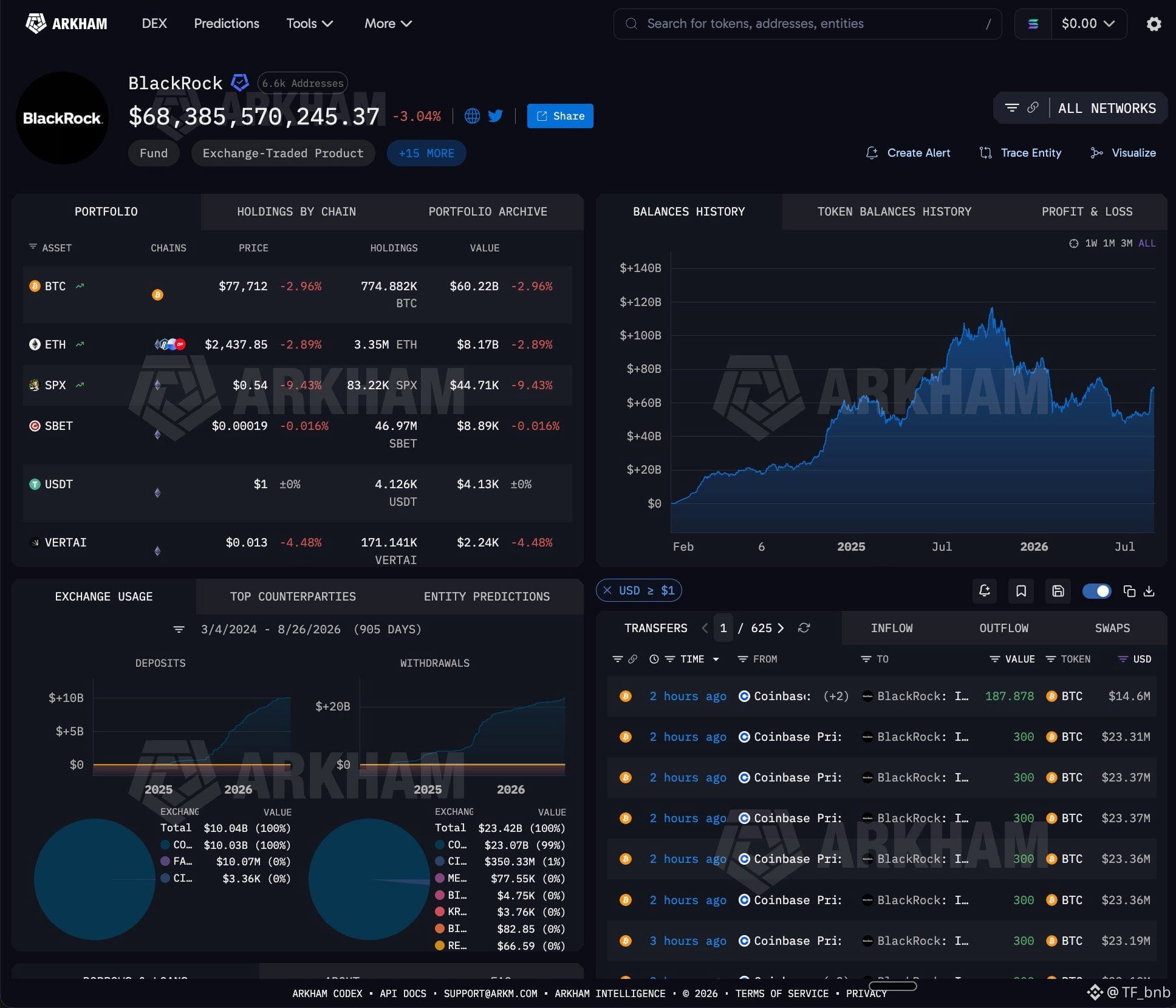Open the Token Balances History tab
1176x1008 pixels.
click(x=894, y=212)
